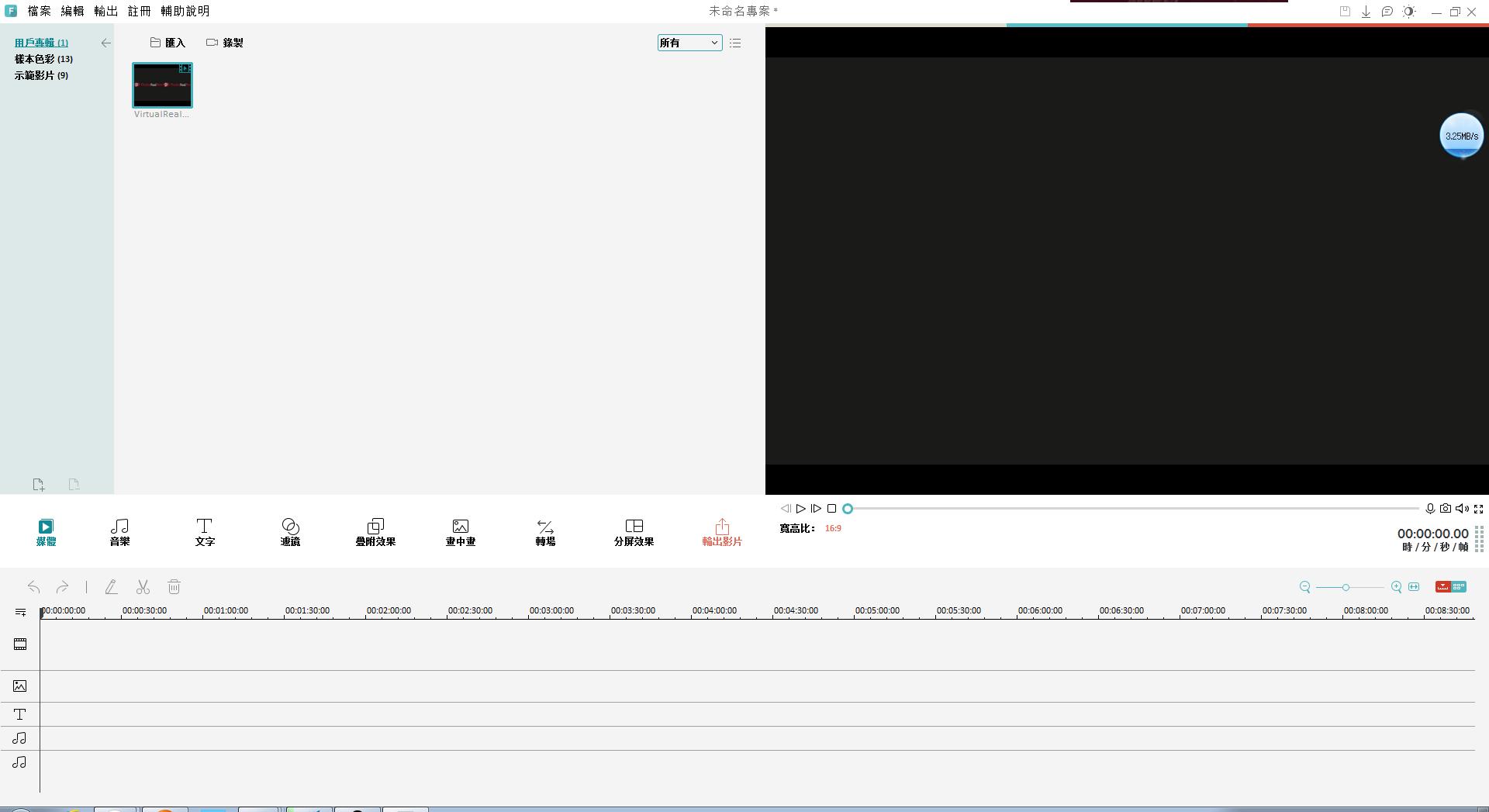Open the 分屏效果 split screen panel
This screenshot has height=812, width=1489.
pos(634,533)
